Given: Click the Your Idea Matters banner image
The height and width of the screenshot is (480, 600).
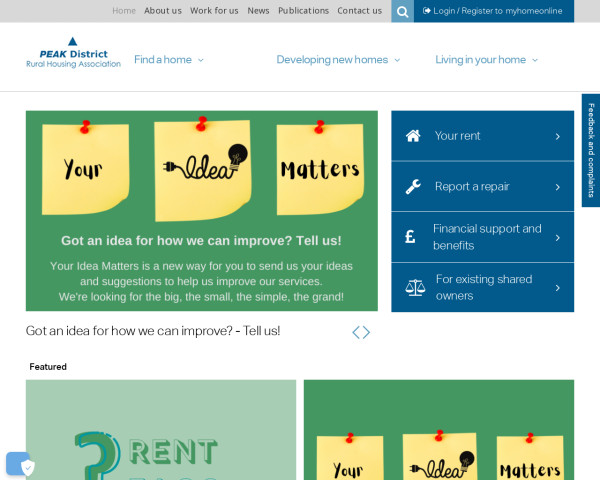Looking at the screenshot, I should [202, 211].
